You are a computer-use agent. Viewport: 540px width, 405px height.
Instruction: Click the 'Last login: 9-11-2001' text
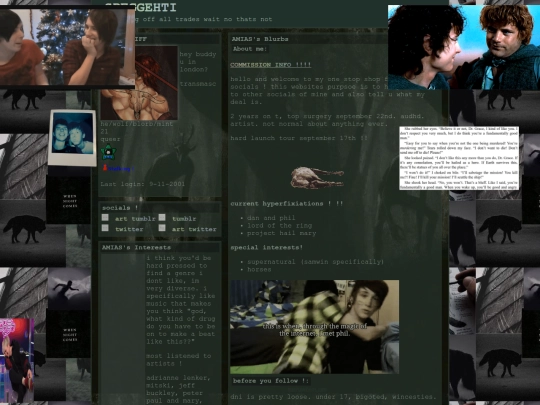point(143,184)
